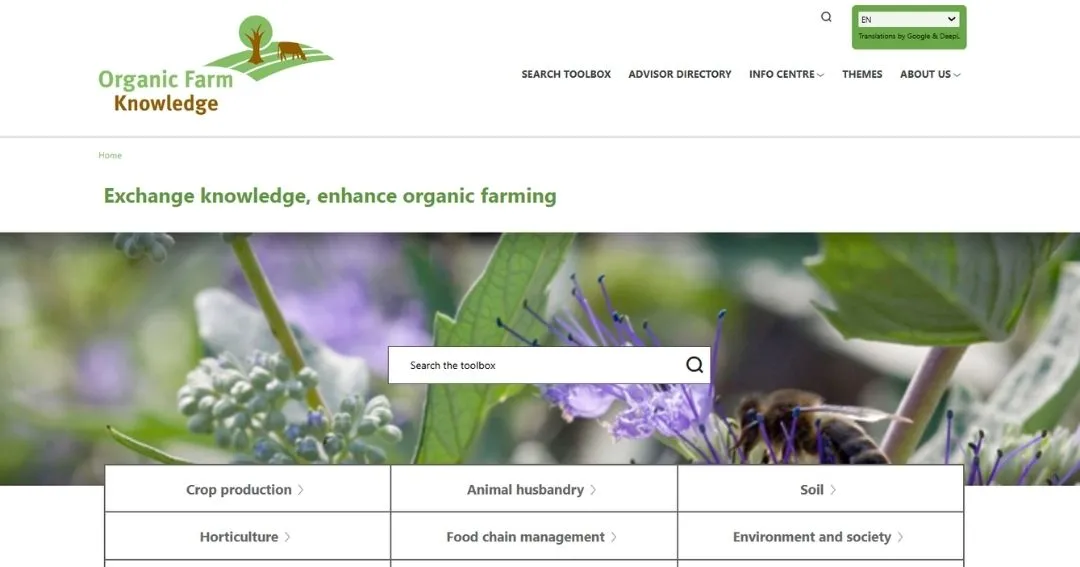Viewport: 1080px width, 567px height.
Task: Click the chevron next to Animal husbandry
Action: 593,490
